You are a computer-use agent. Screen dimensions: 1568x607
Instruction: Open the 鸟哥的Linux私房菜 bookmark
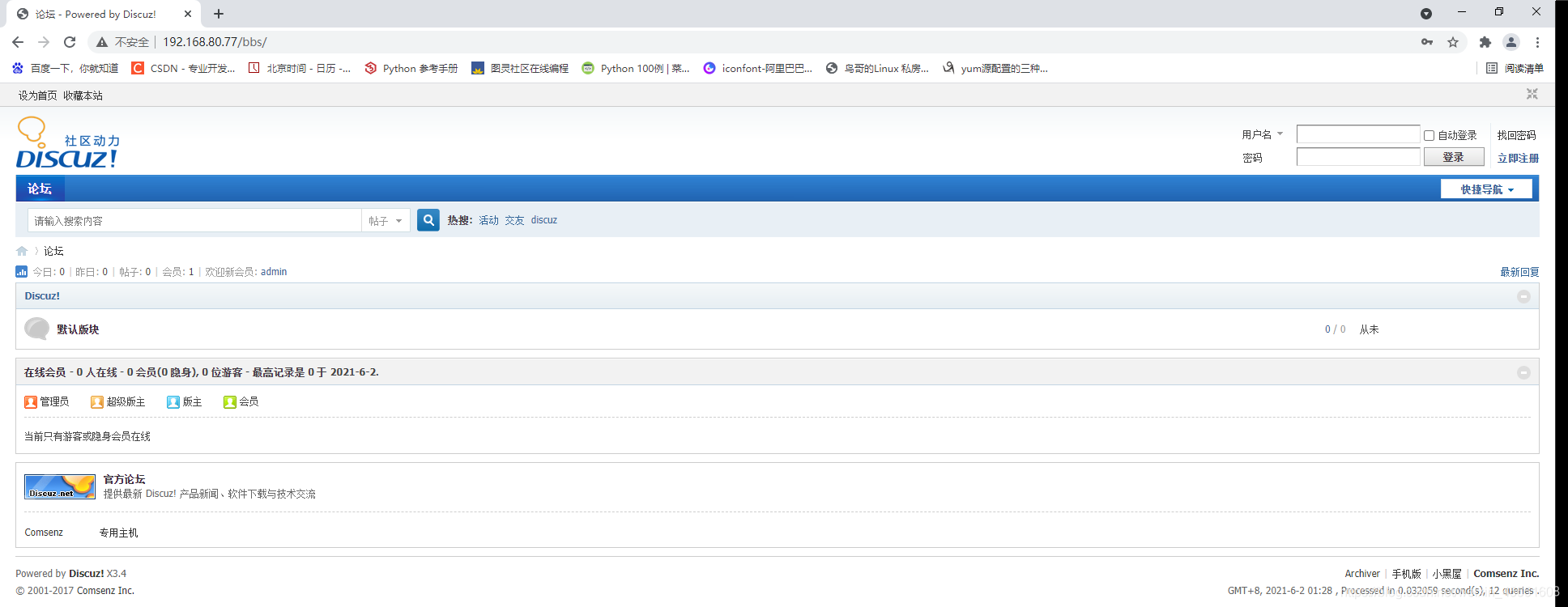point(877,69)
